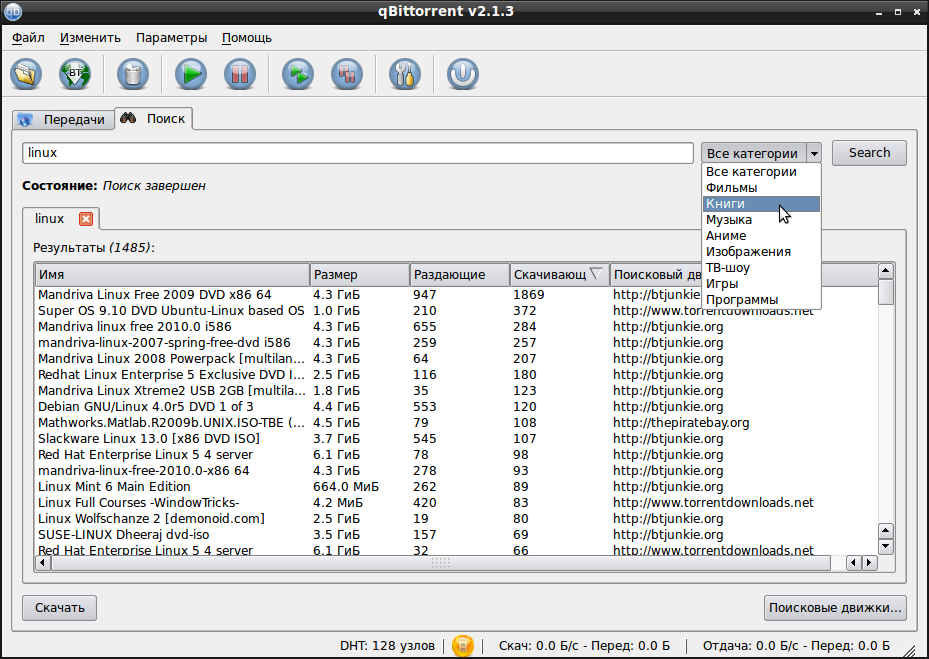This screenshot has width=929, height=659.
Task: Click the add torrent from URL globe icon
Action: click(x=75, y=74)
